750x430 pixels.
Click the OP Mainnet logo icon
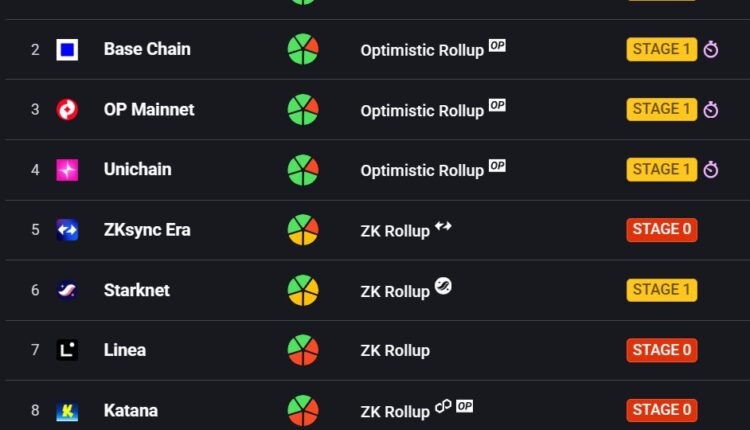[67, 110]
